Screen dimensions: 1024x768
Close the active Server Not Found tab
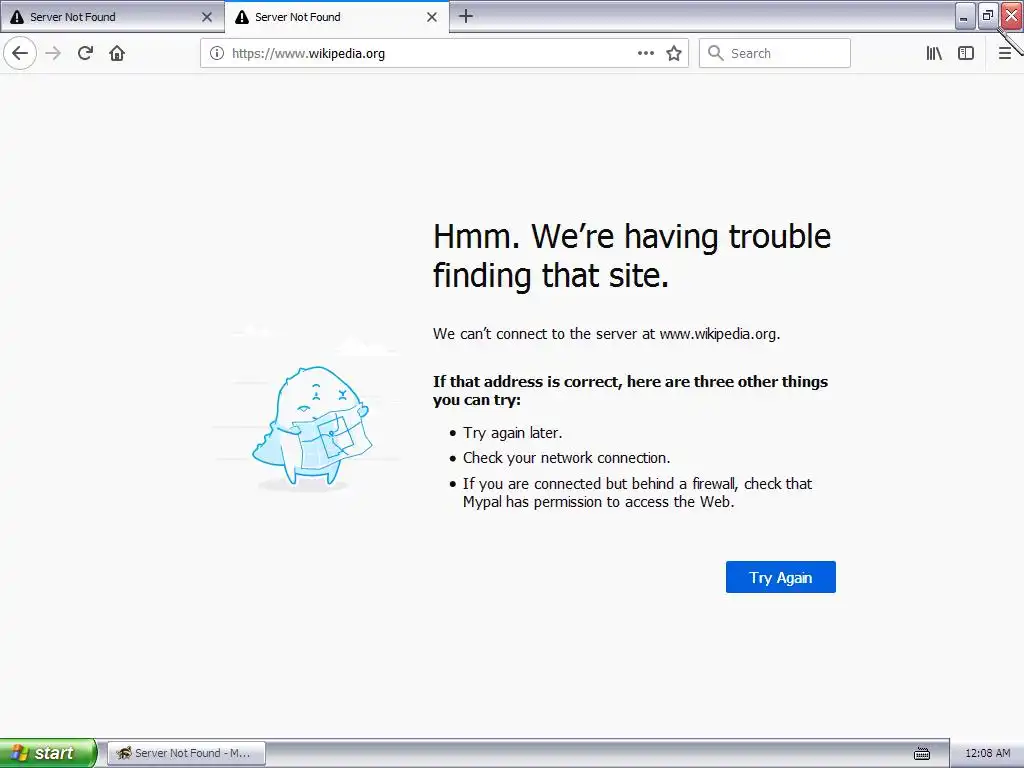point(432,17)
